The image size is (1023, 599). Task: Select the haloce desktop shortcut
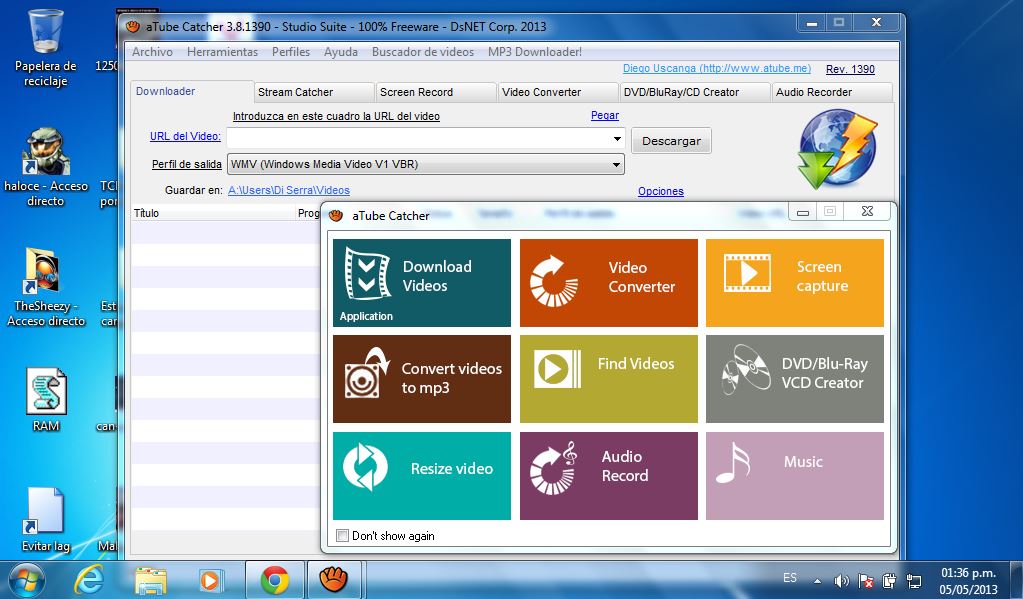point(46,168)
